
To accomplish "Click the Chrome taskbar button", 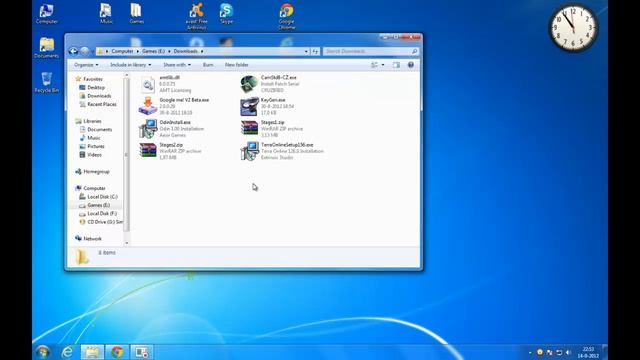I will 117,352.
